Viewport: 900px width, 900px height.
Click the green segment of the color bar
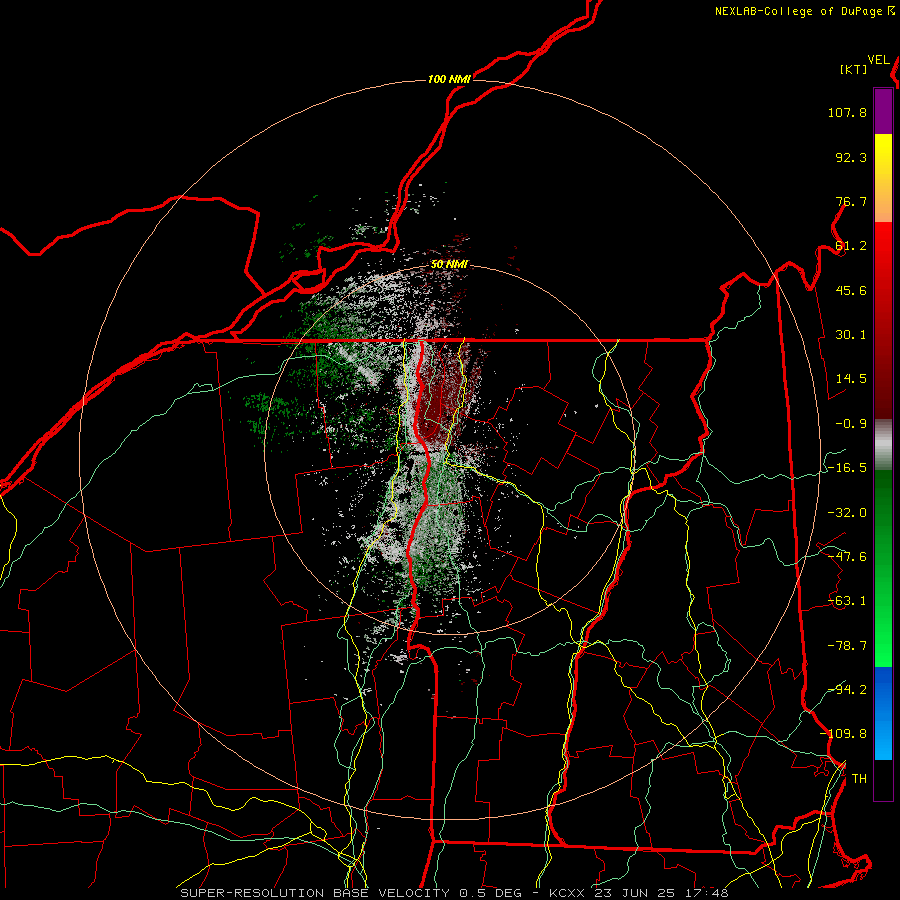(883, 568)
